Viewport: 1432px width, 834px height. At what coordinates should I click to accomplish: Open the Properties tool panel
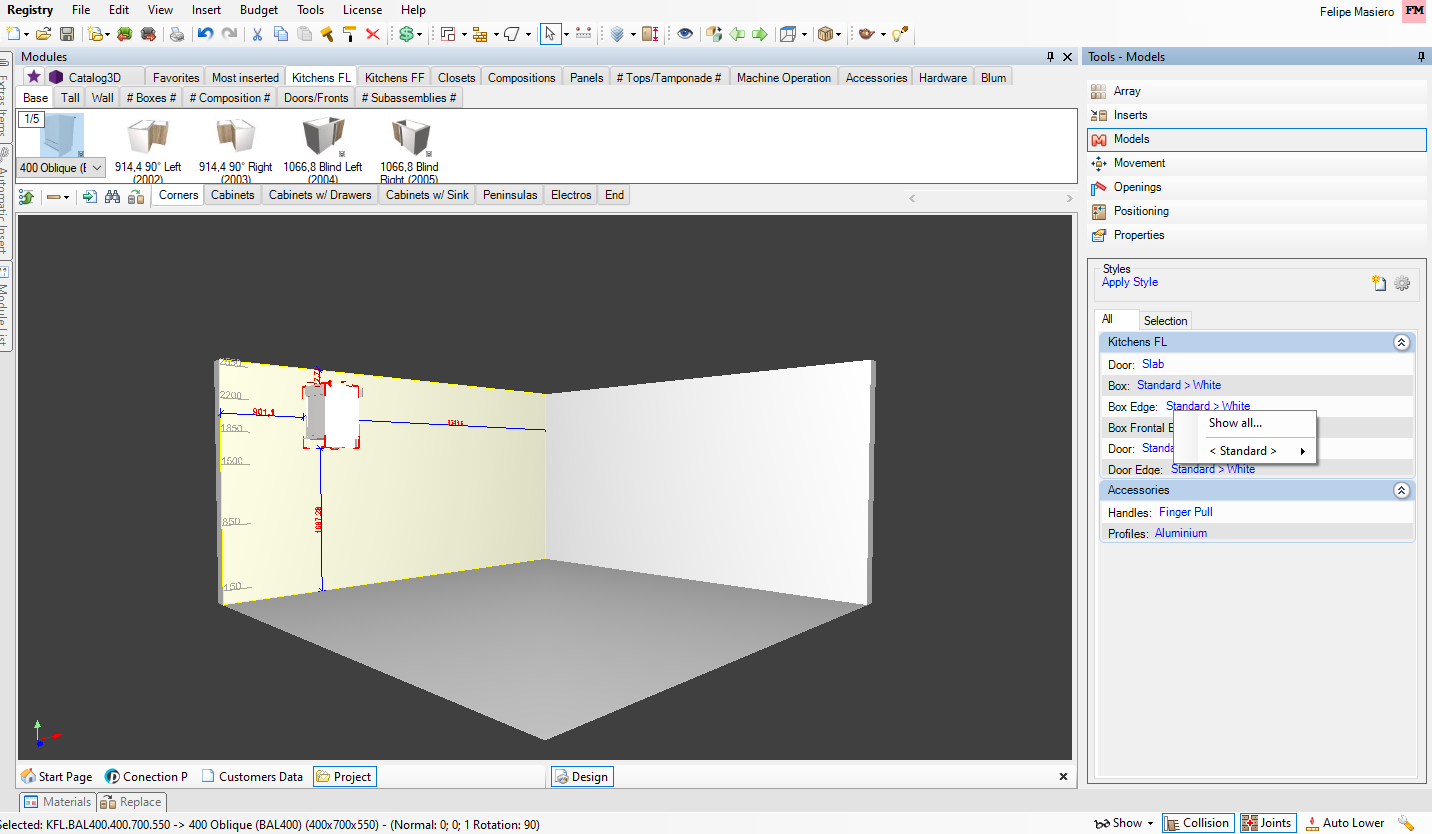(1257, 235)
